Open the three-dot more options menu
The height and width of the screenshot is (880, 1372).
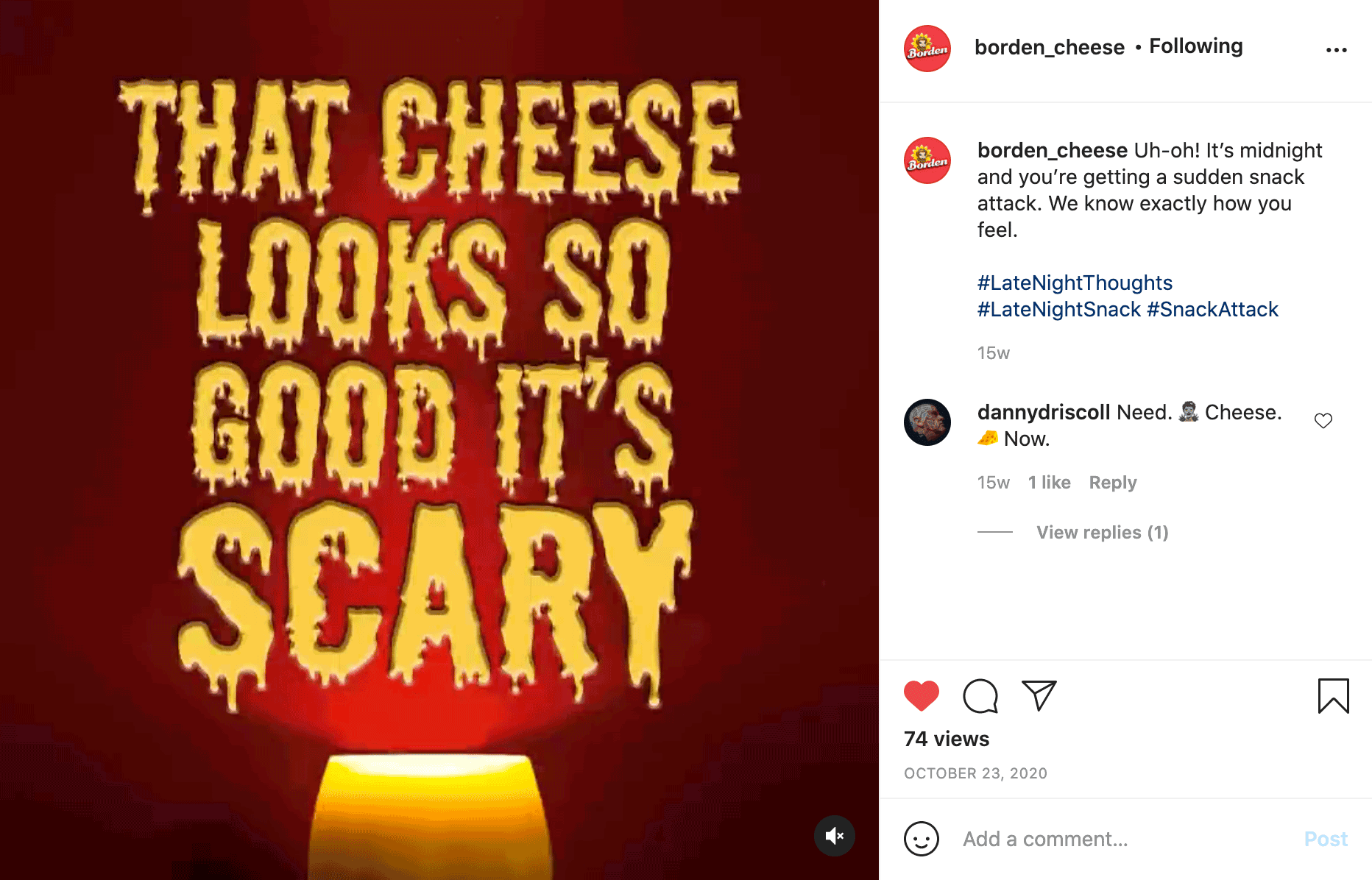point(1336,50)
